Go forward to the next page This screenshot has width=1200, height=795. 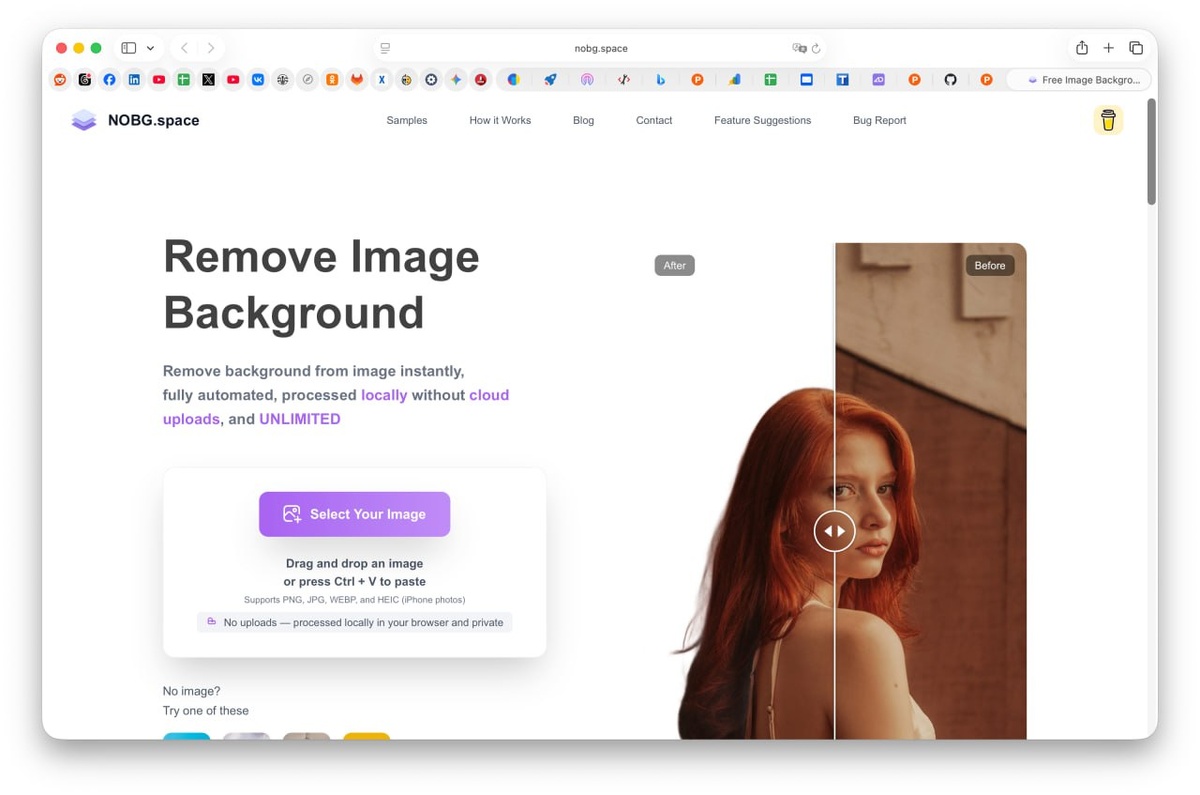pos(211,48)
